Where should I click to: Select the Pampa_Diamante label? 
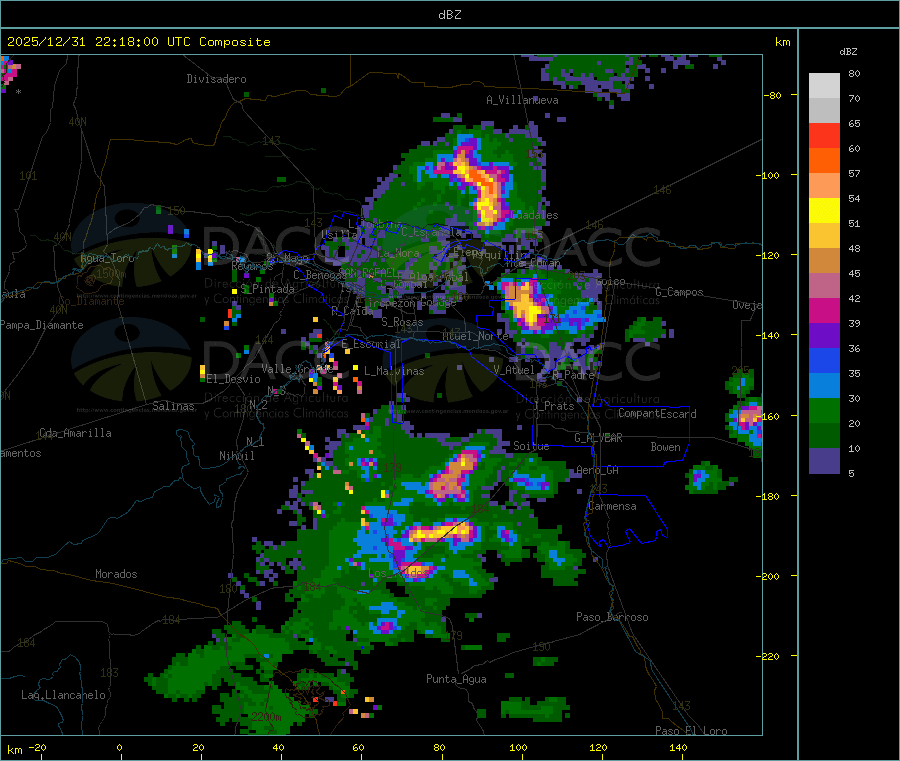click(x=42, y=325)
